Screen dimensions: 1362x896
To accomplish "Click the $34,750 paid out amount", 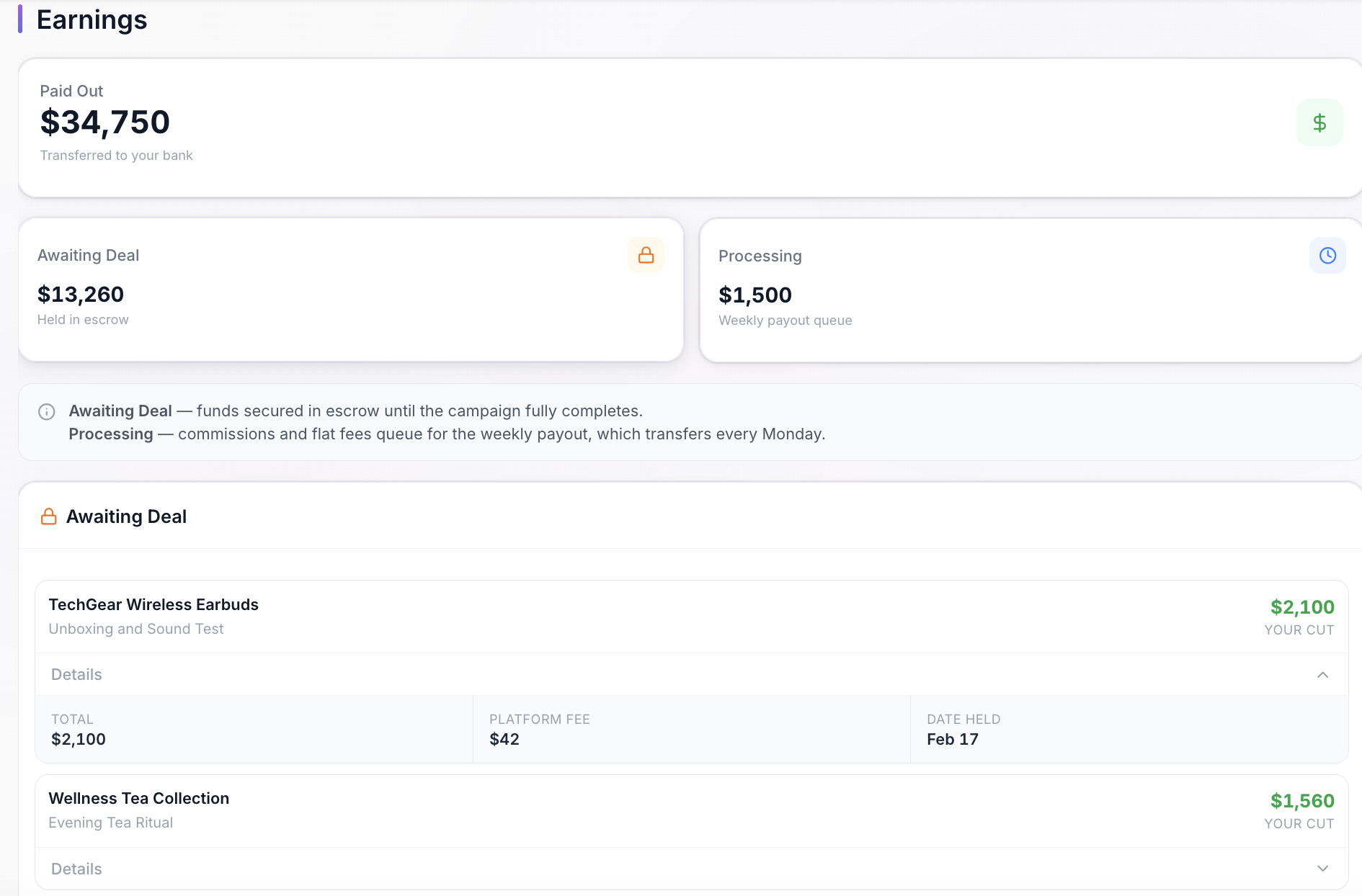I will [x=105, y=122].
